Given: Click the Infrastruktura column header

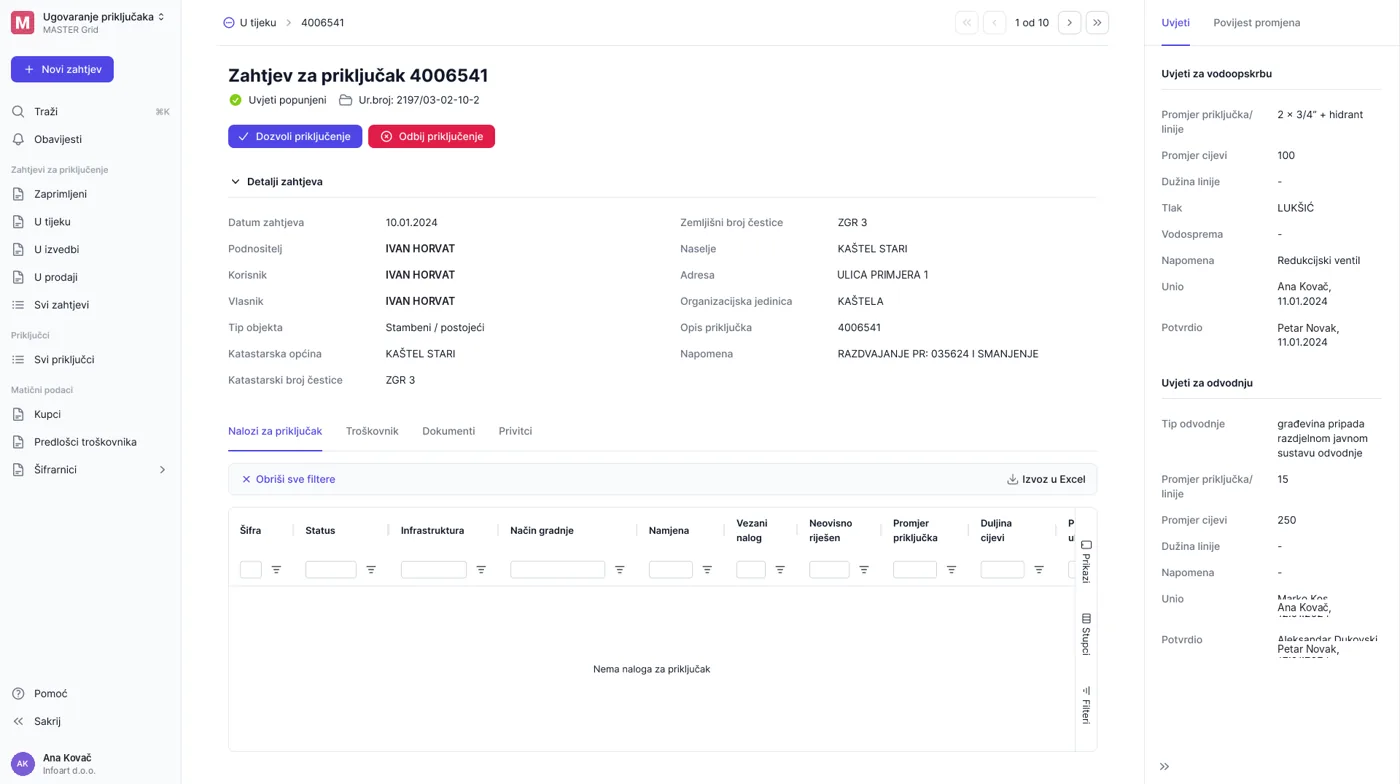Looking at the screenshot, I should 432,530.
